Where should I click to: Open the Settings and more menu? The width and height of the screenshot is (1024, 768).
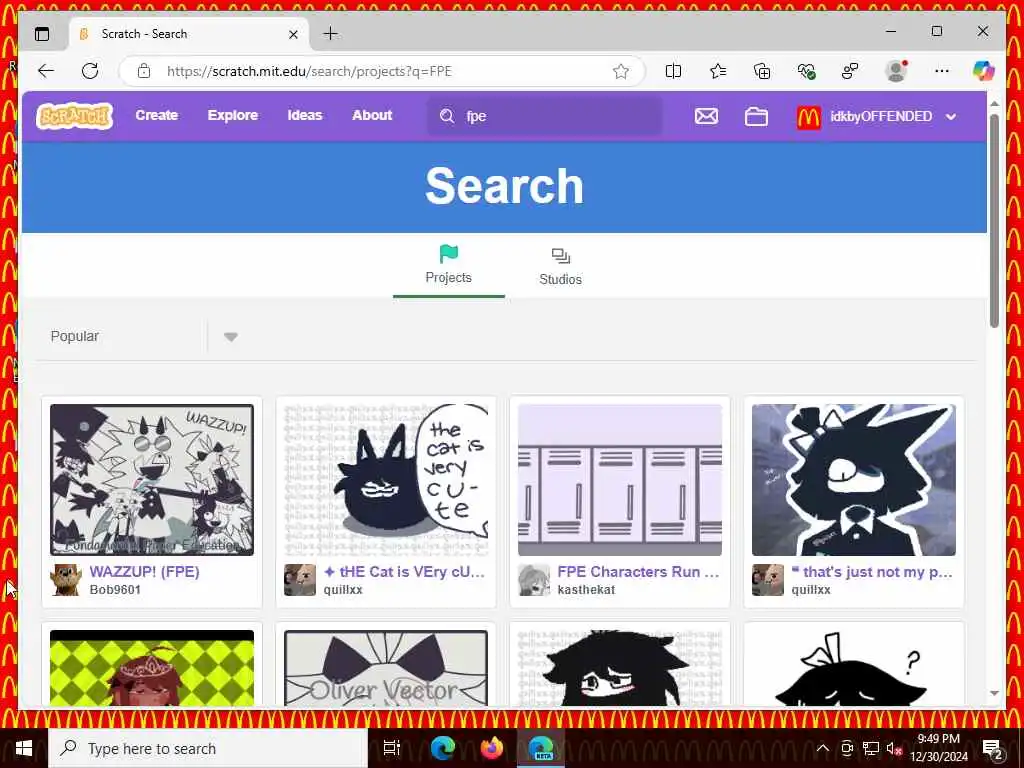point(941,71)
